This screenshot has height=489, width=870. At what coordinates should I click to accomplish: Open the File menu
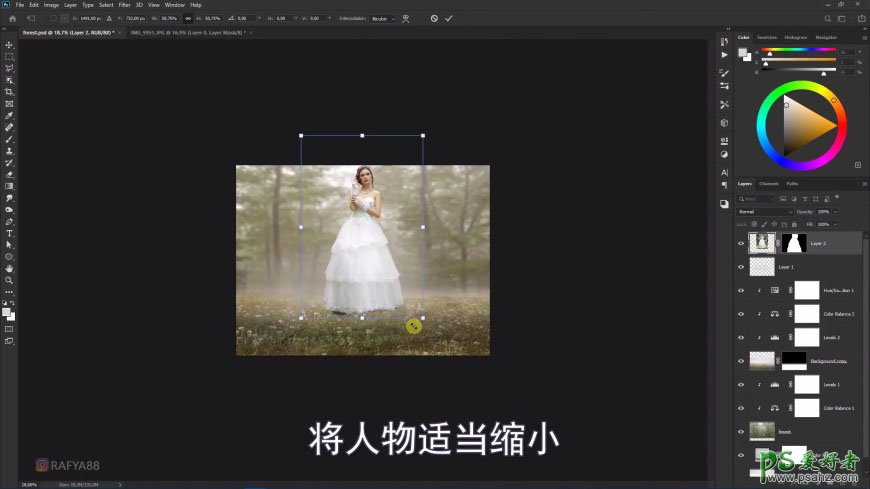click(x=19, y=4)
